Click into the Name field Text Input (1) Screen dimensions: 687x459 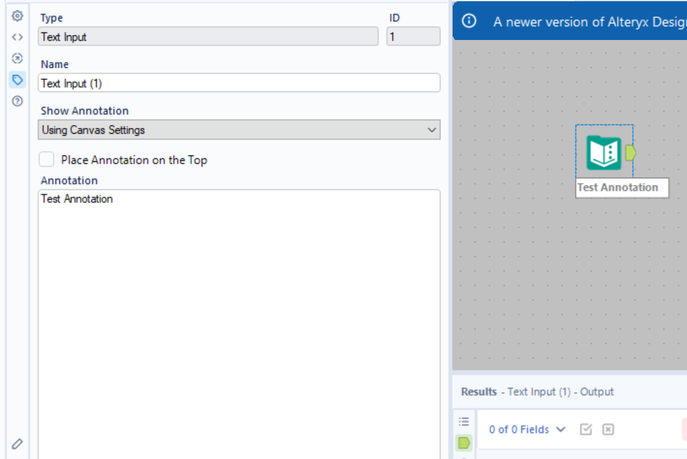coord(239,83)
